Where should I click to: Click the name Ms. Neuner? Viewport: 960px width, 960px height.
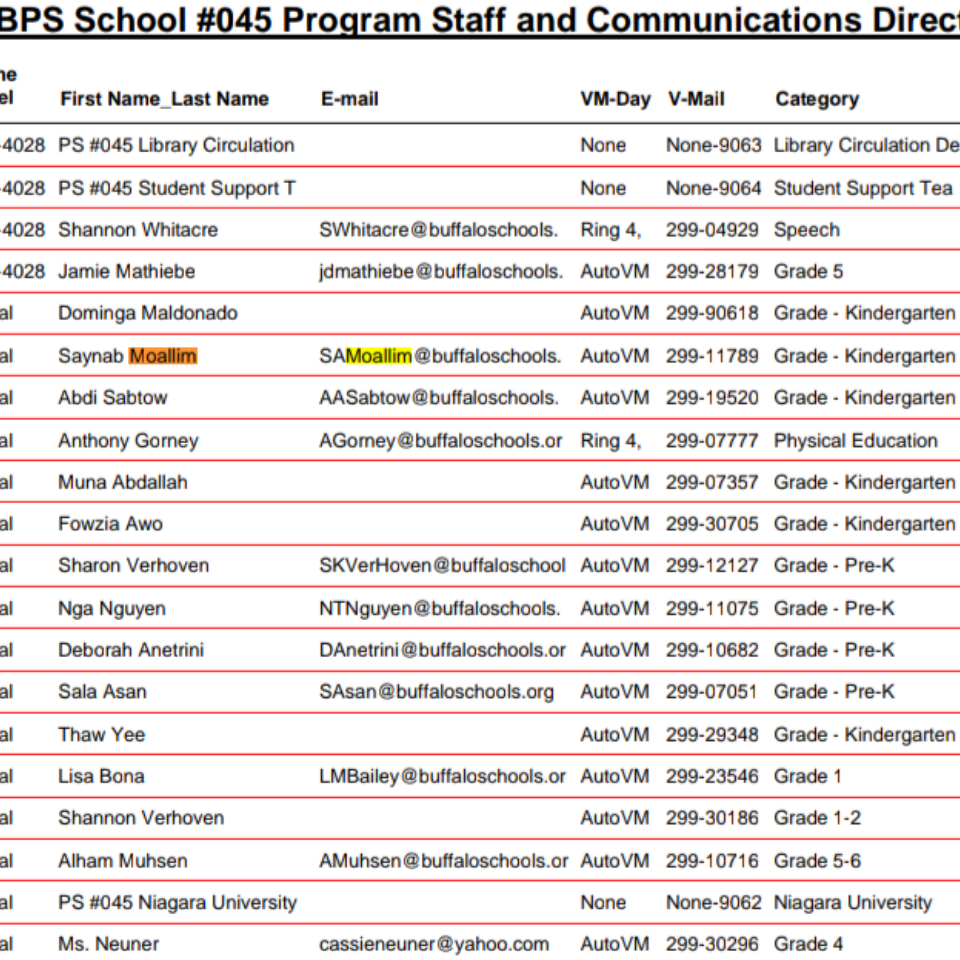pos(108,943)
